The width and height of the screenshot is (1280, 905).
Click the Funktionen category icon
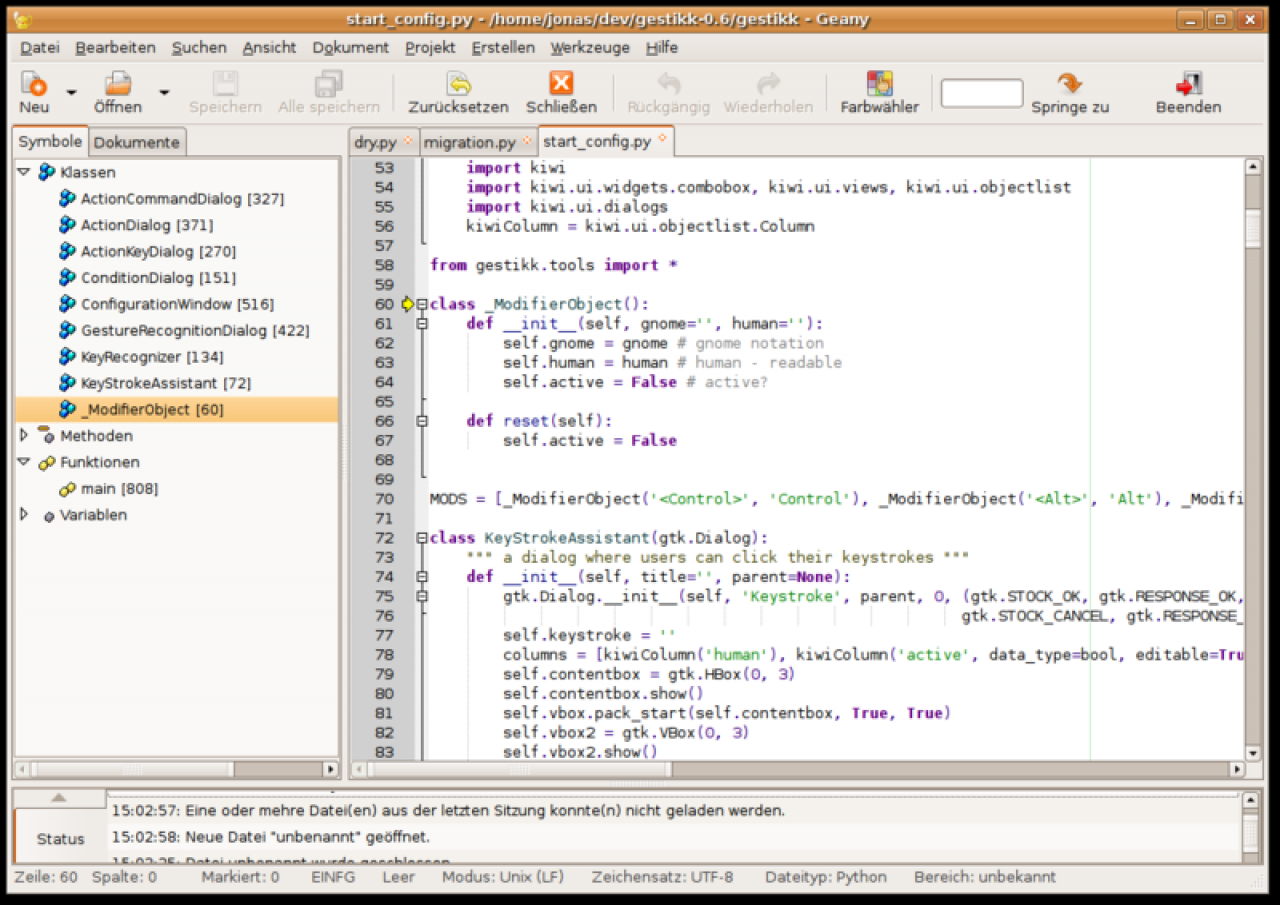[46, 462]
